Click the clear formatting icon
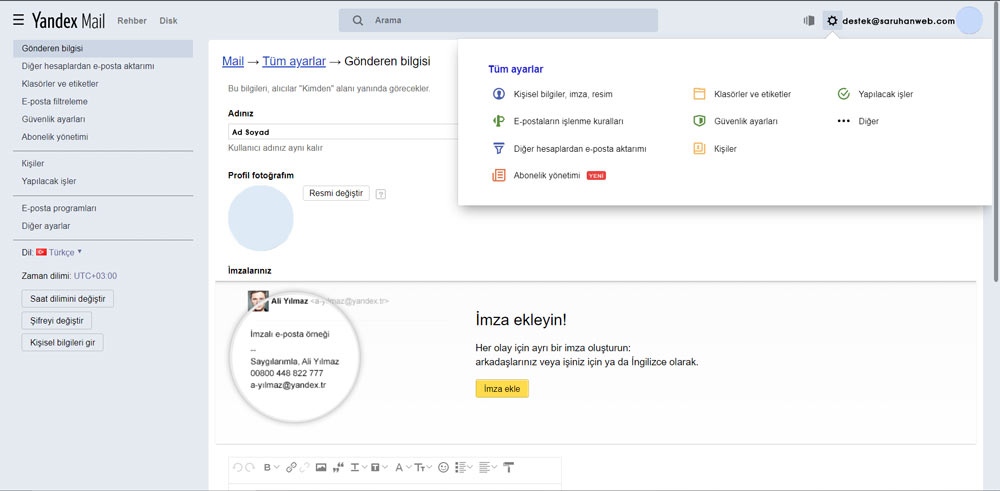 tap(508, 467)
